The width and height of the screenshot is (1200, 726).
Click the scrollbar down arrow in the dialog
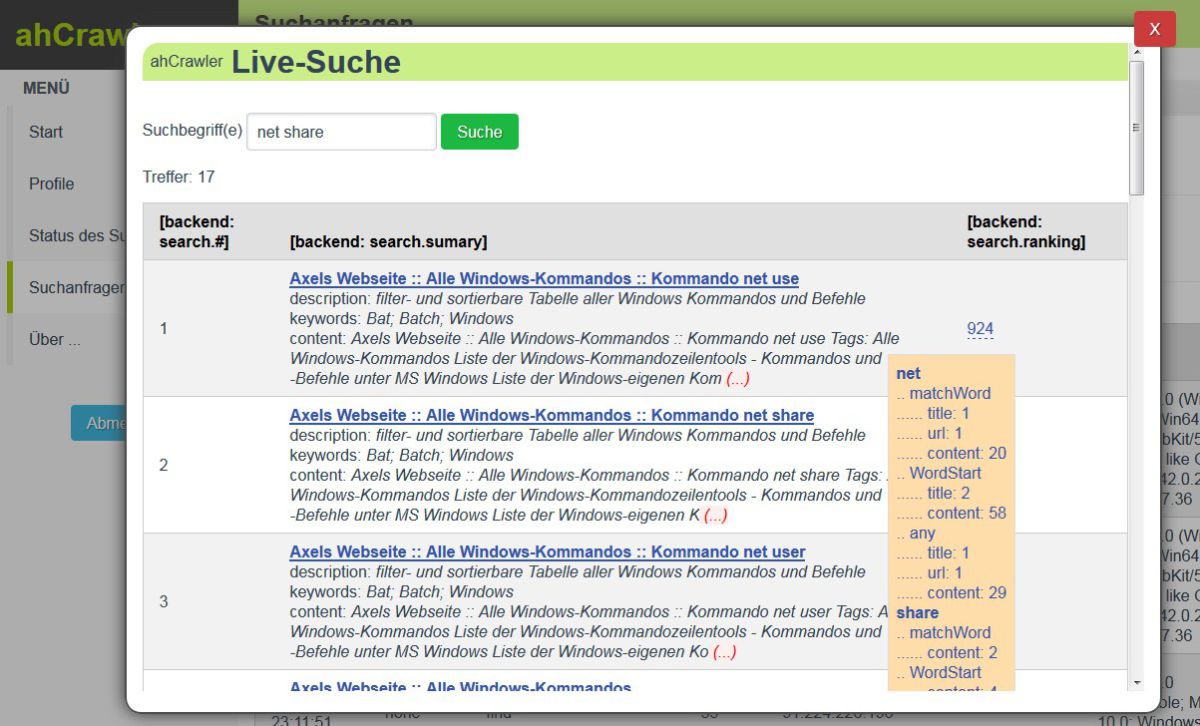pos(1136,682)
